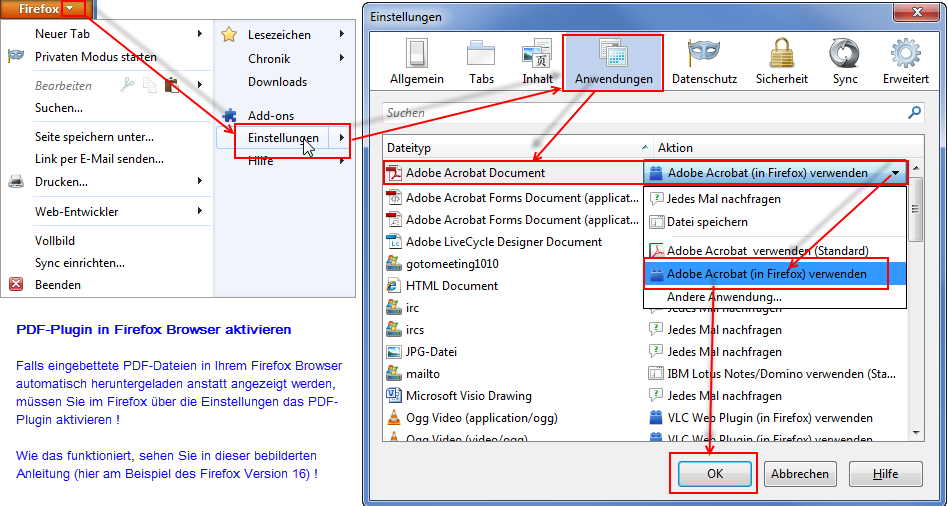Click the magnifier icon in search field
948x506 pixels.
point(915,112)
